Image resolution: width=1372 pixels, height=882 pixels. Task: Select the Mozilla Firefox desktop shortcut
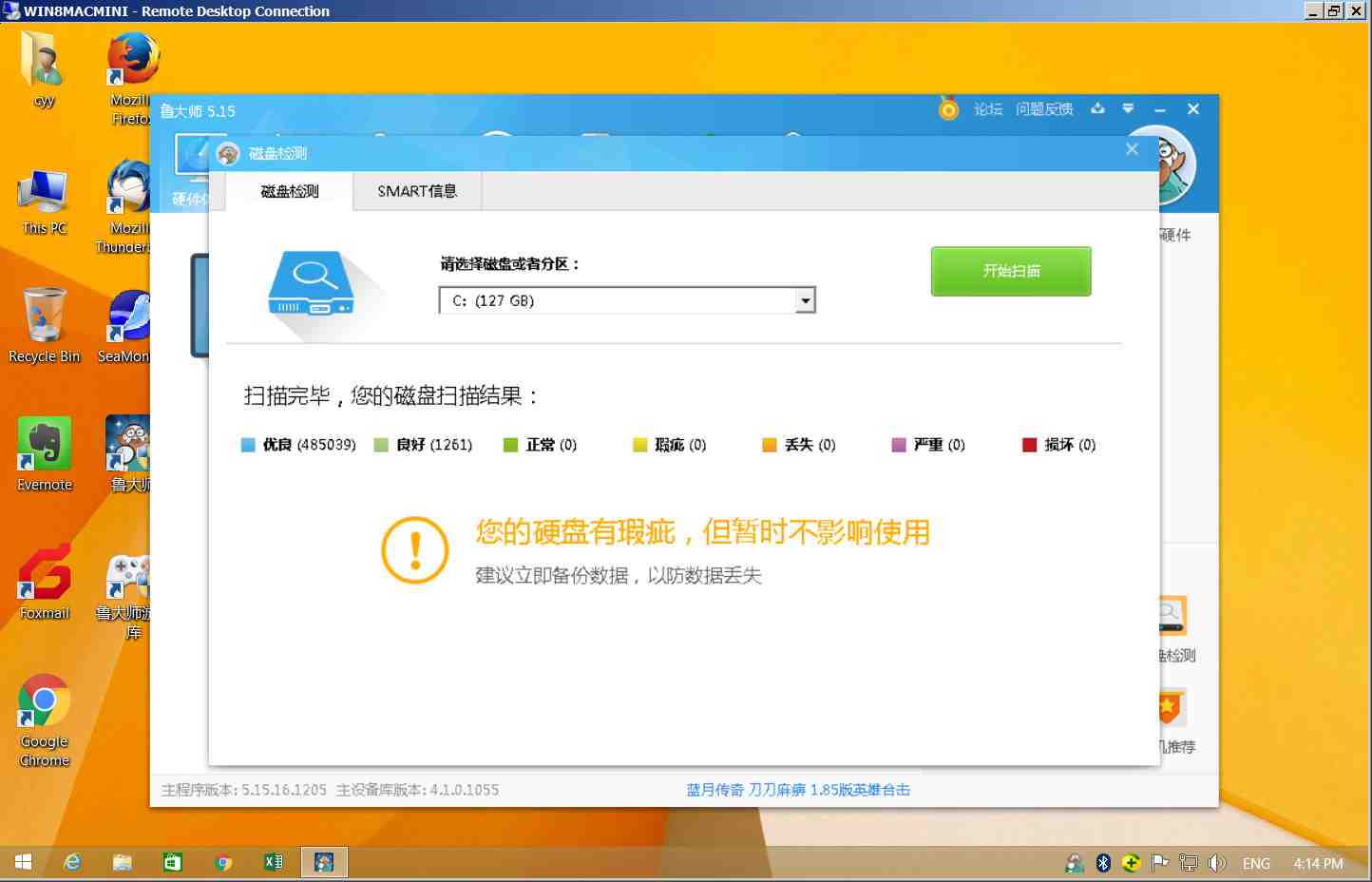tap(131, 78)
